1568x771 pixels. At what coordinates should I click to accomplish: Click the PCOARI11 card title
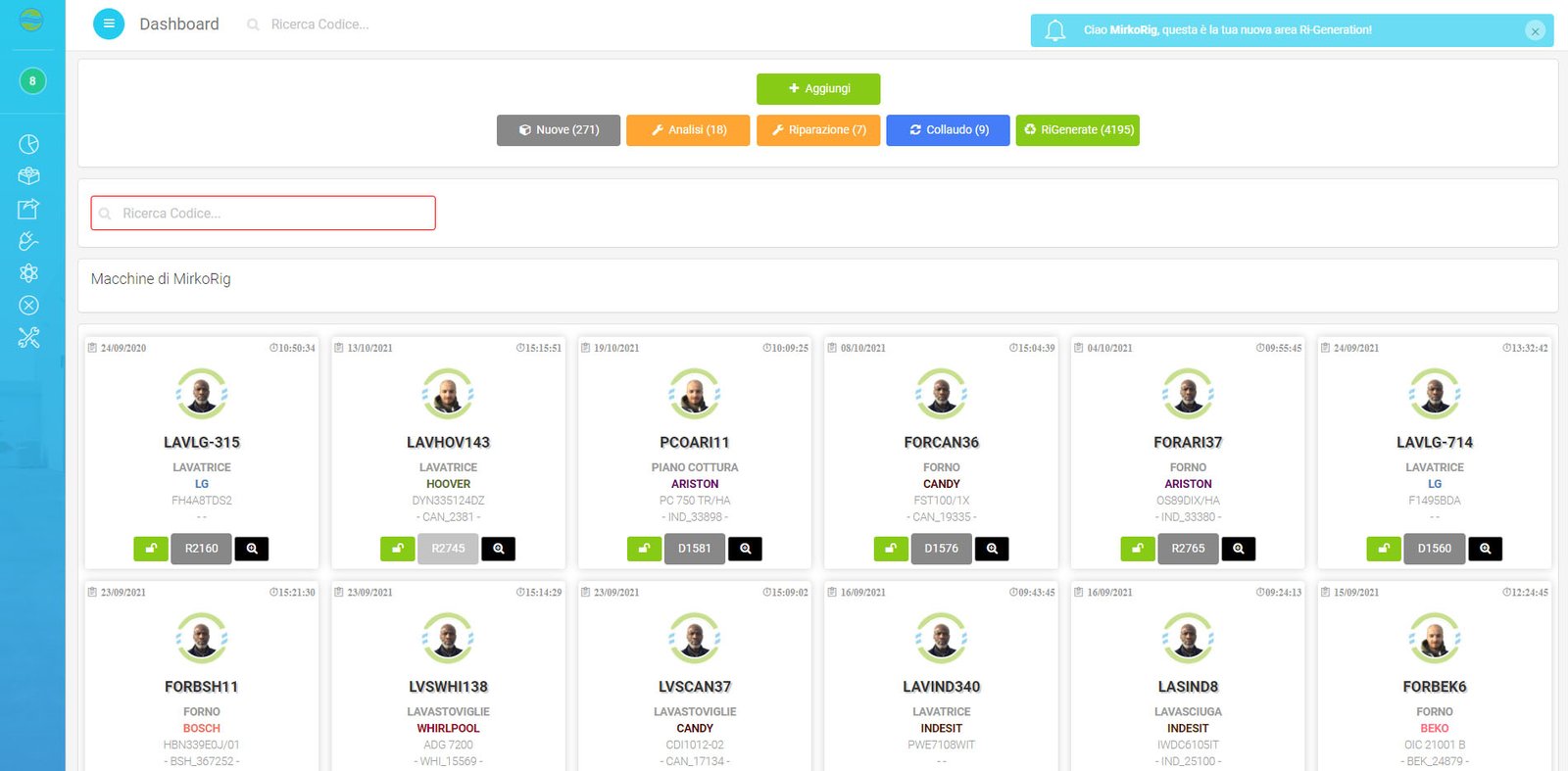pyautogui.click(x=695, y=443)
